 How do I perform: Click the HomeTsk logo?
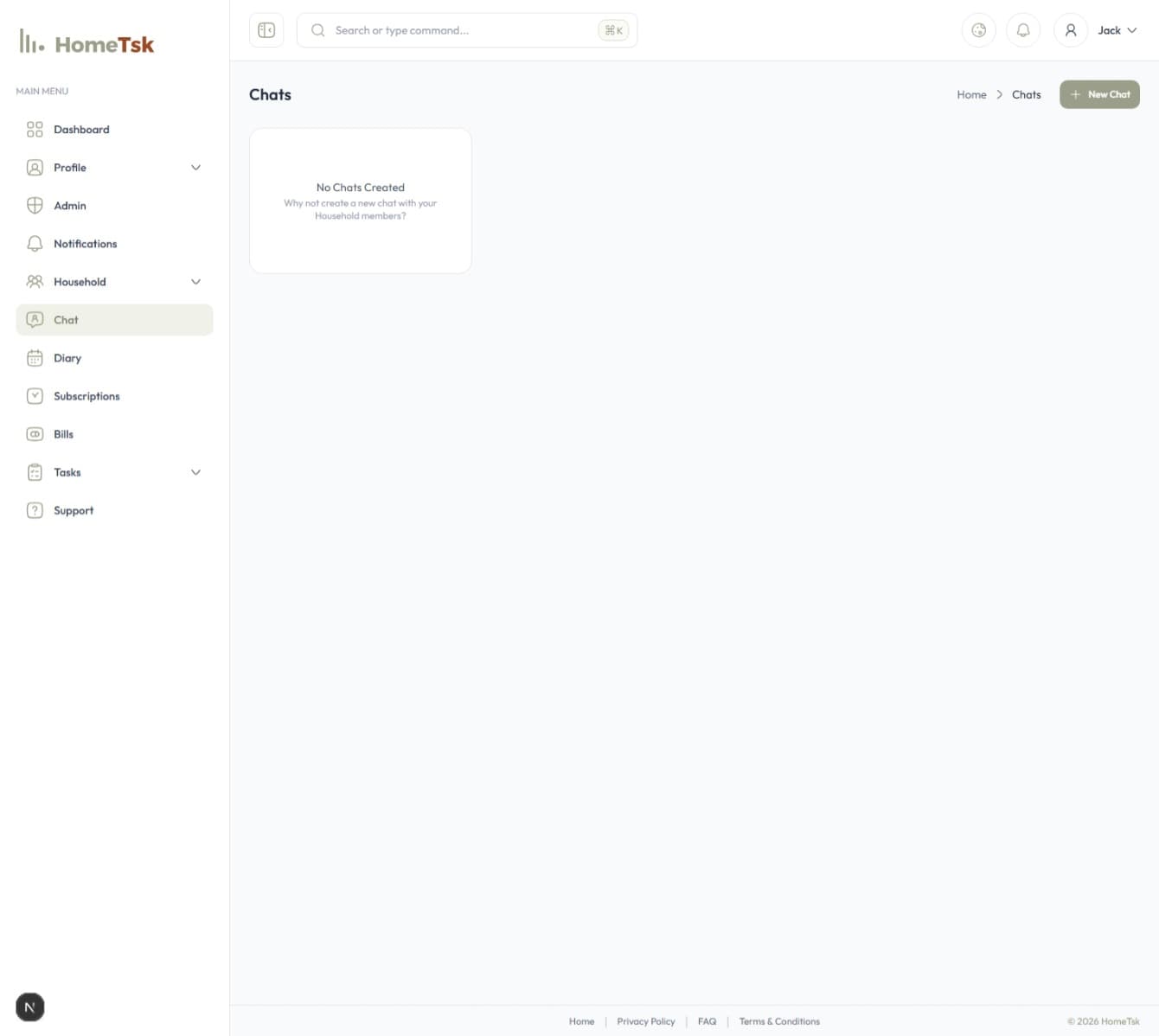[86, 43]
